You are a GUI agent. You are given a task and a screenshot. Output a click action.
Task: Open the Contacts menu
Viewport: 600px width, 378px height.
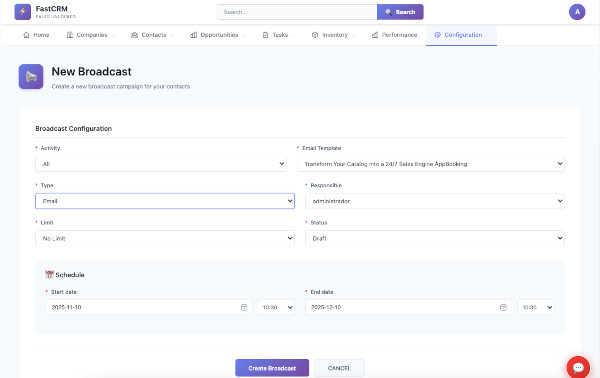click(x=153, y=35)
